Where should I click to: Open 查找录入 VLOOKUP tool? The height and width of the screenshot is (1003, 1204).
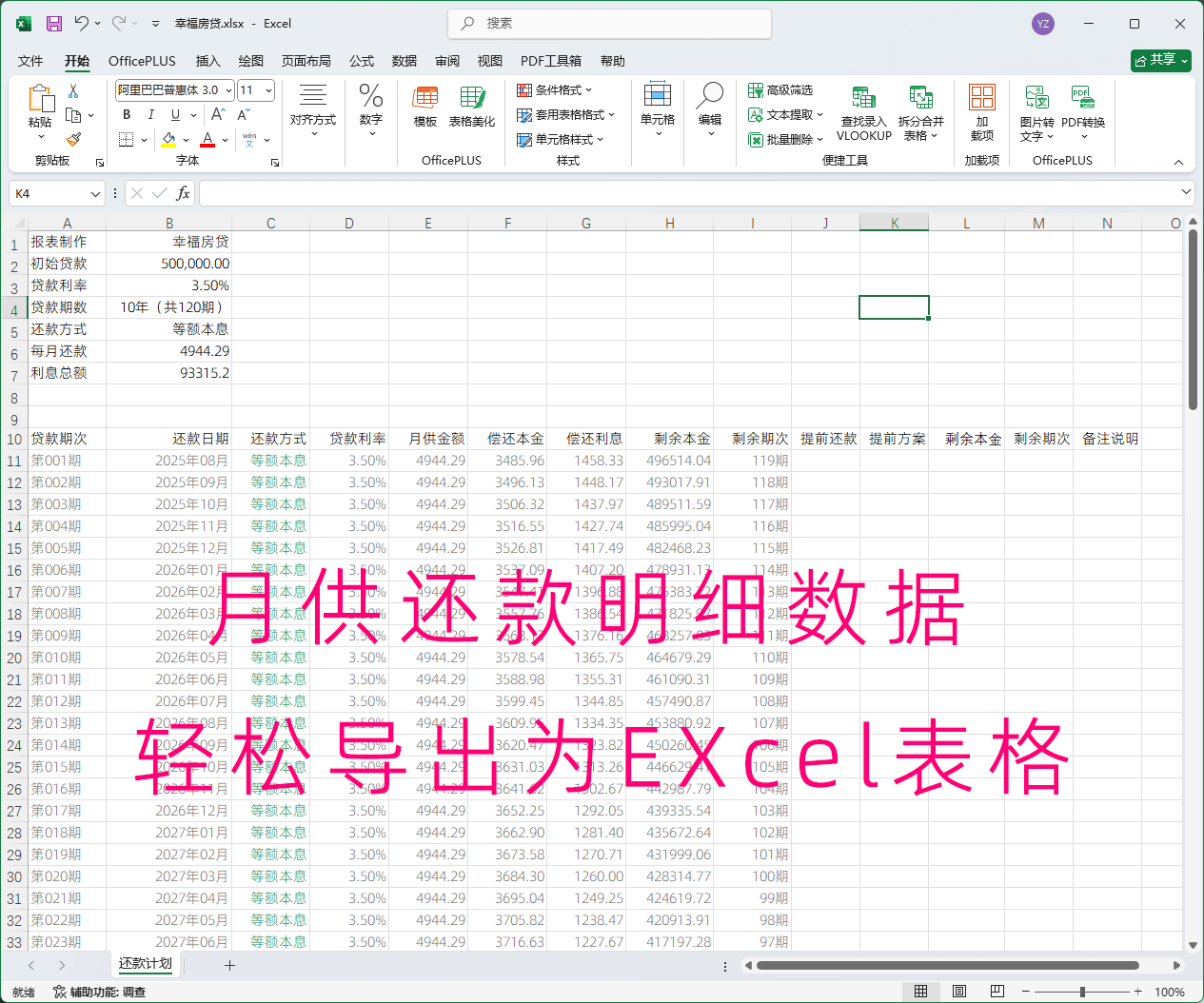(863, 113)
